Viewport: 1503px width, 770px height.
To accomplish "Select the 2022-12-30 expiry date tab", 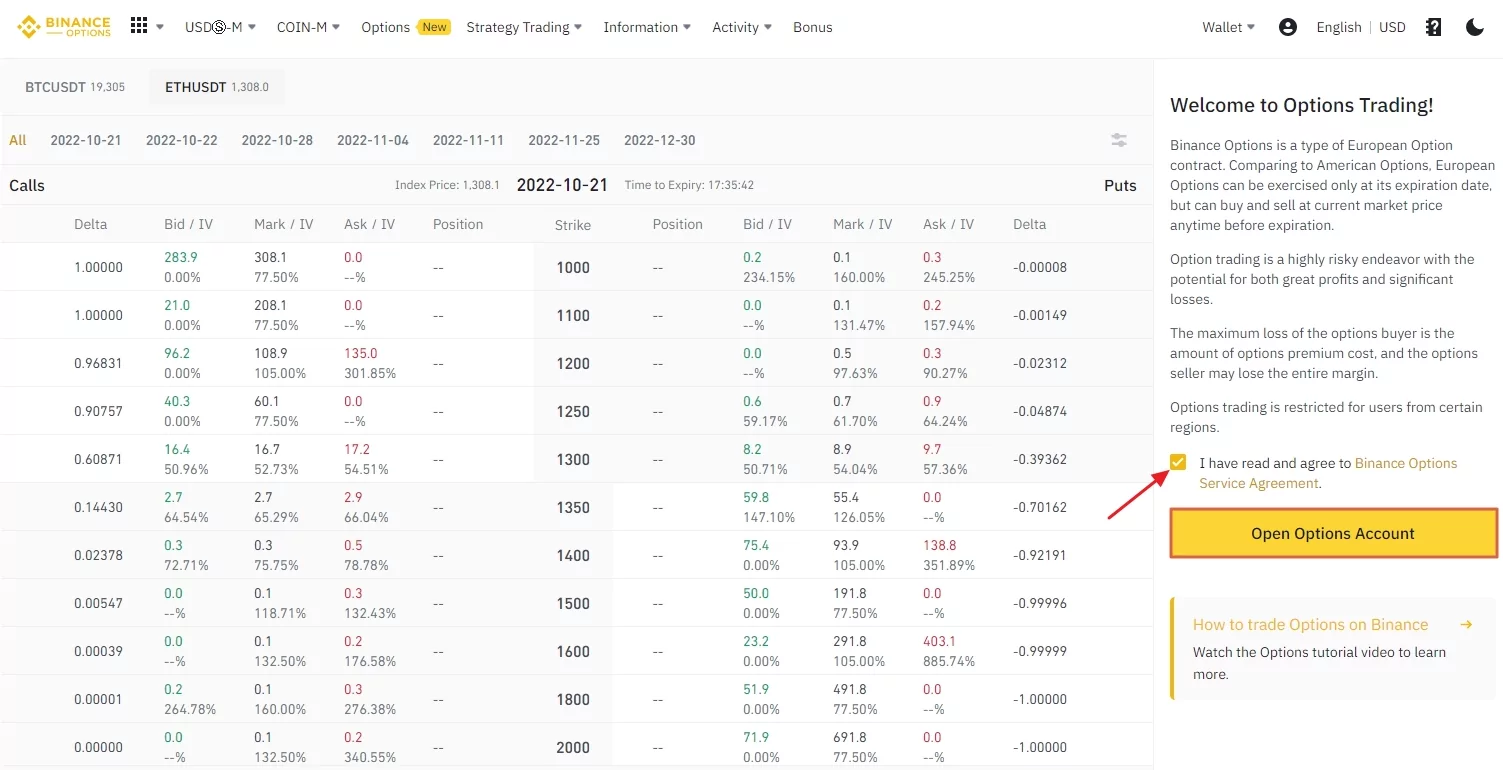I will [659, 140].
